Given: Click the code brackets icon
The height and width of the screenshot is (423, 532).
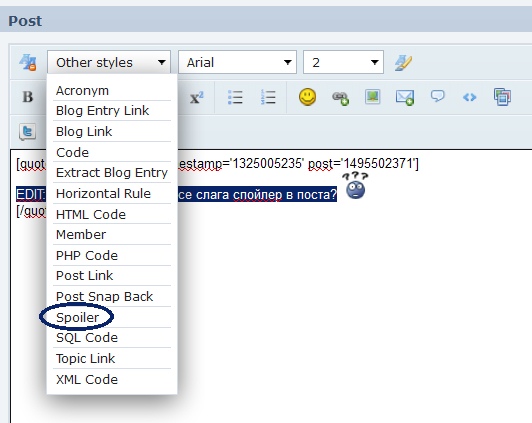Looking at the screenshot, I should click(470, 98).
